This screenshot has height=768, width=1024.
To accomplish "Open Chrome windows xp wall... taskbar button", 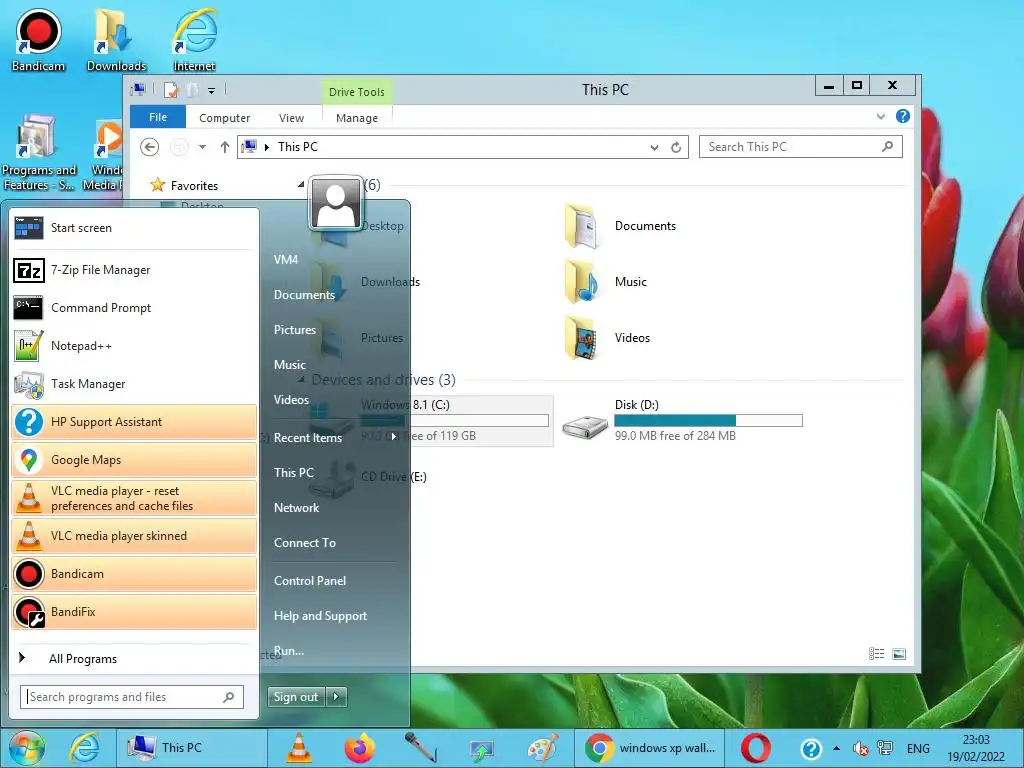I will [x=652, y=748].
